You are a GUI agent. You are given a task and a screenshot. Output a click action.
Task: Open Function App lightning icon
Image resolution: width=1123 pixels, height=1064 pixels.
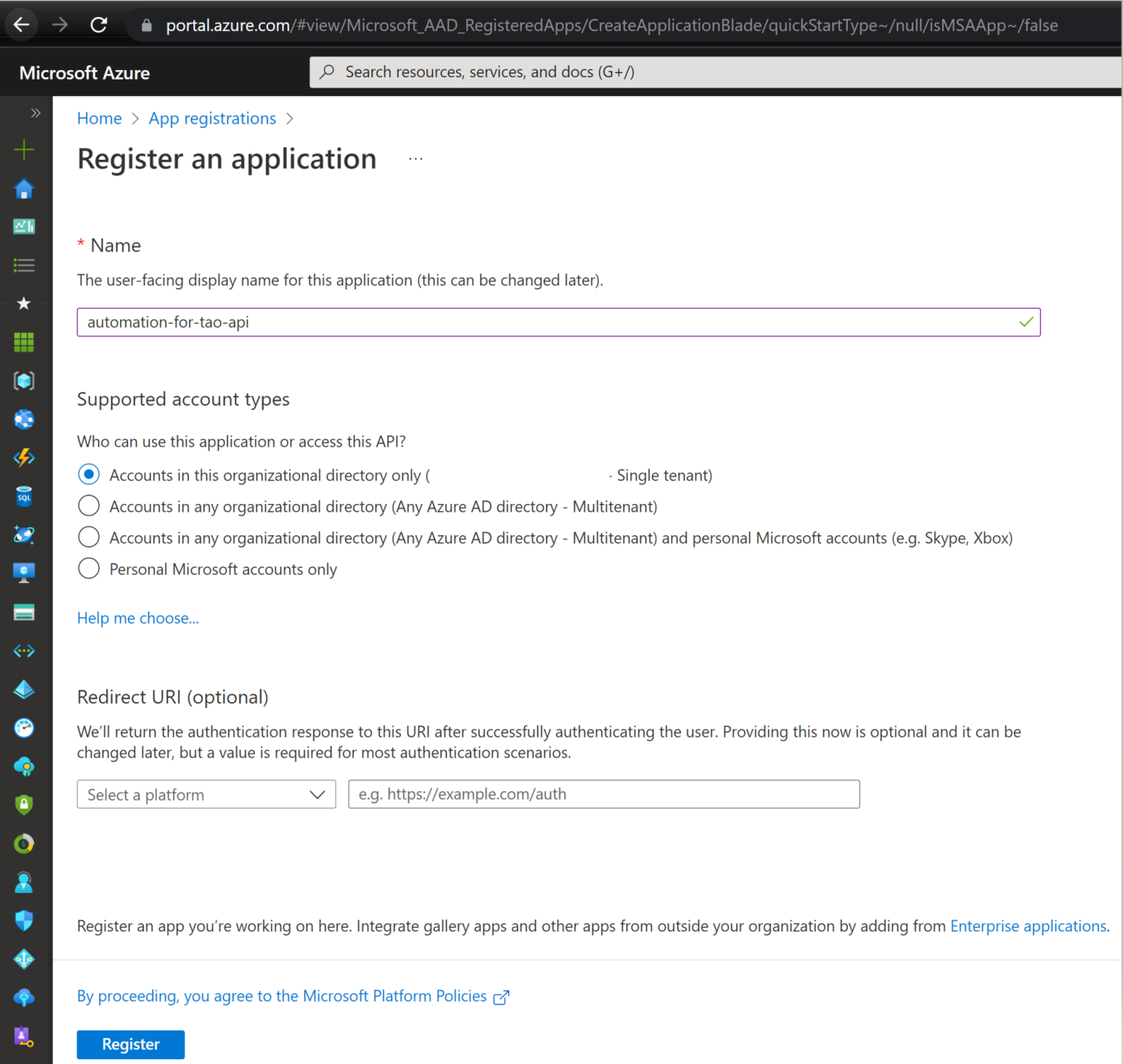[24, 457]
